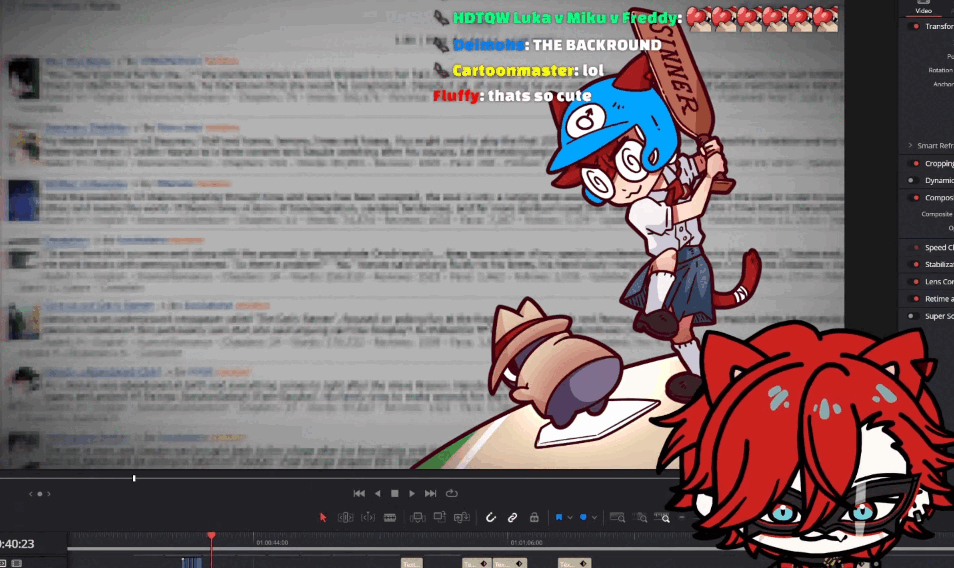Click the Composite mode label
The image size is (954, 568).
coord(937,214)
